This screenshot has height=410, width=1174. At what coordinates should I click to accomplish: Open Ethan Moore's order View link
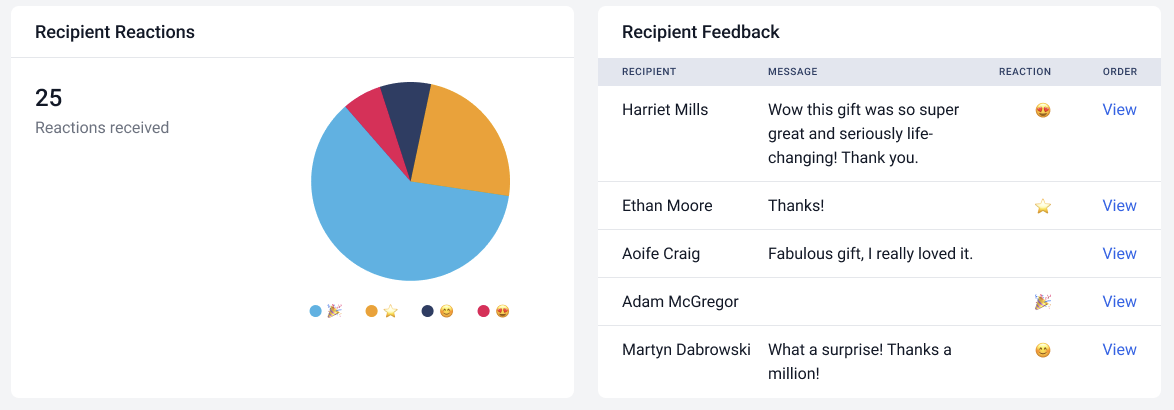click(x=1119, y=206)
